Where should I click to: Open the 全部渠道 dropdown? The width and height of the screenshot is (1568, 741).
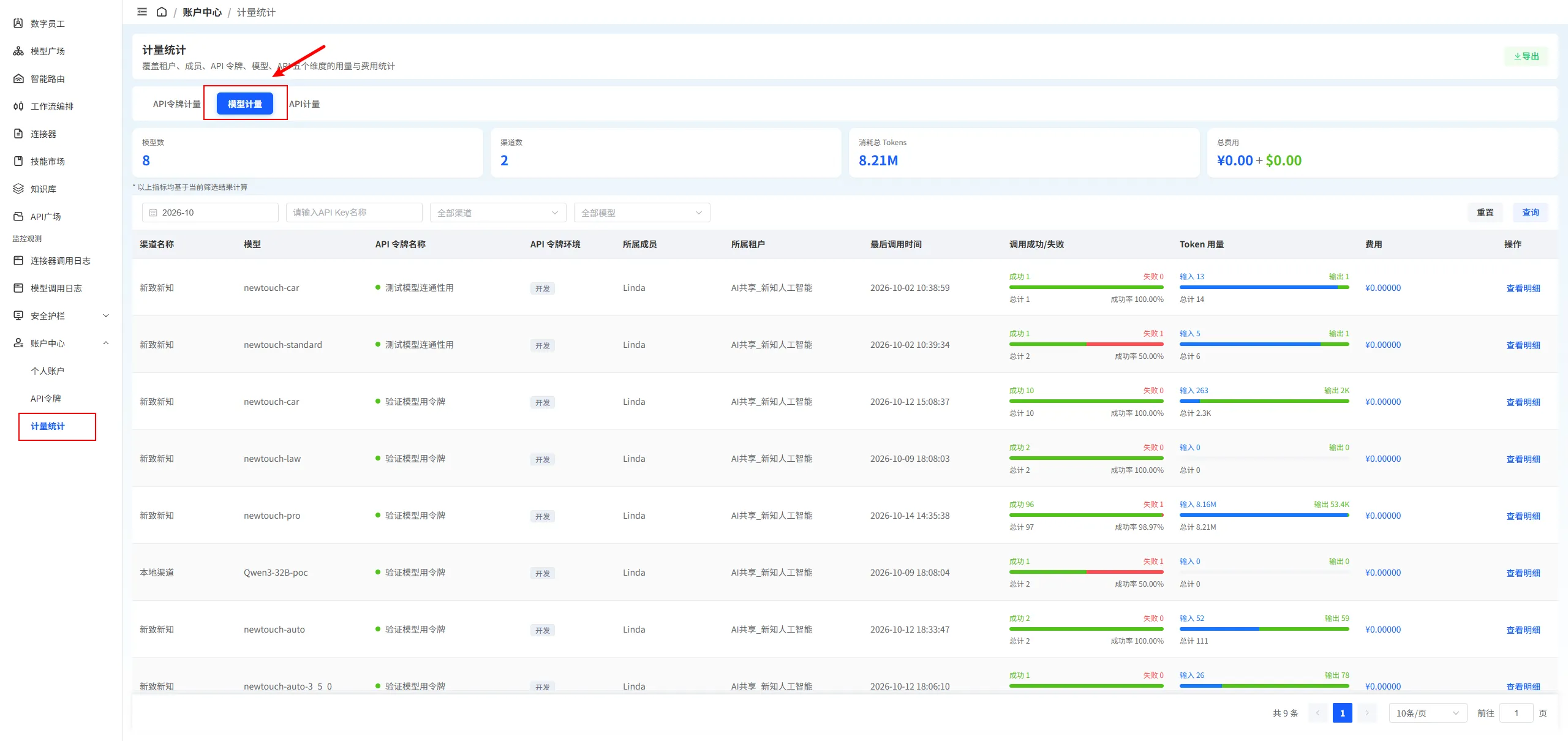(x=498, y=213)
